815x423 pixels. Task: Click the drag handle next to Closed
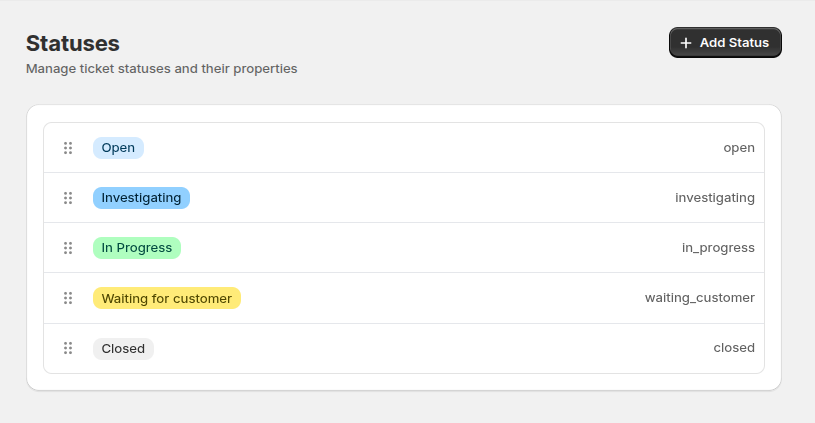point(68,348)
